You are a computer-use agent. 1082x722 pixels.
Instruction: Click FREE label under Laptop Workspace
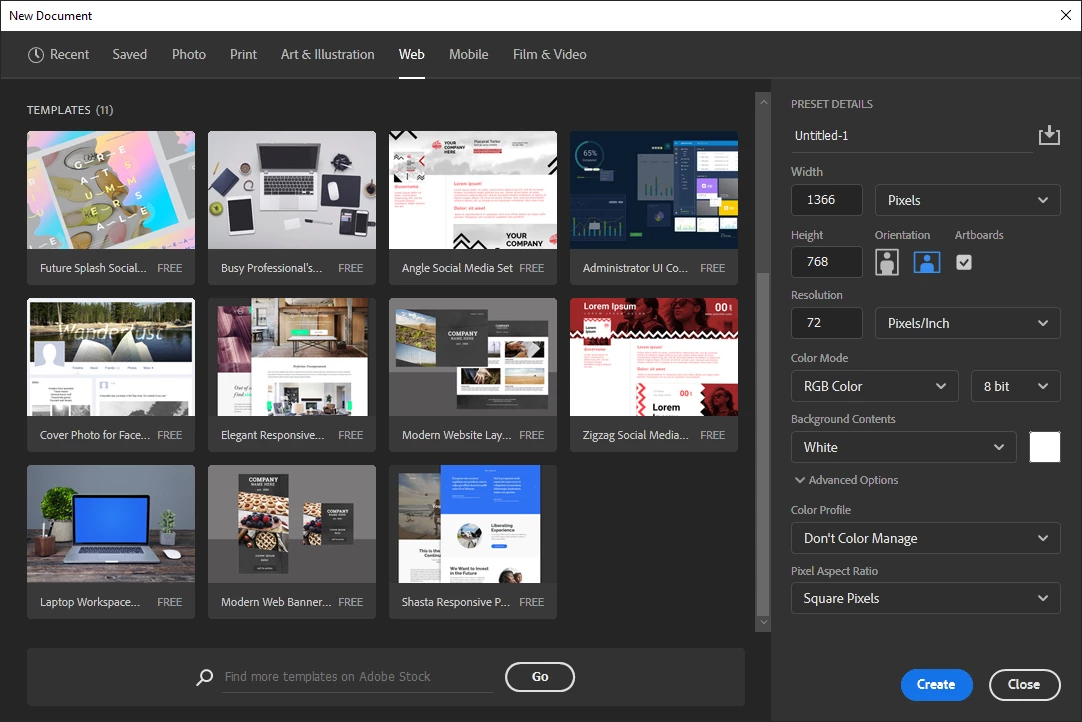[x=170, y=602]
